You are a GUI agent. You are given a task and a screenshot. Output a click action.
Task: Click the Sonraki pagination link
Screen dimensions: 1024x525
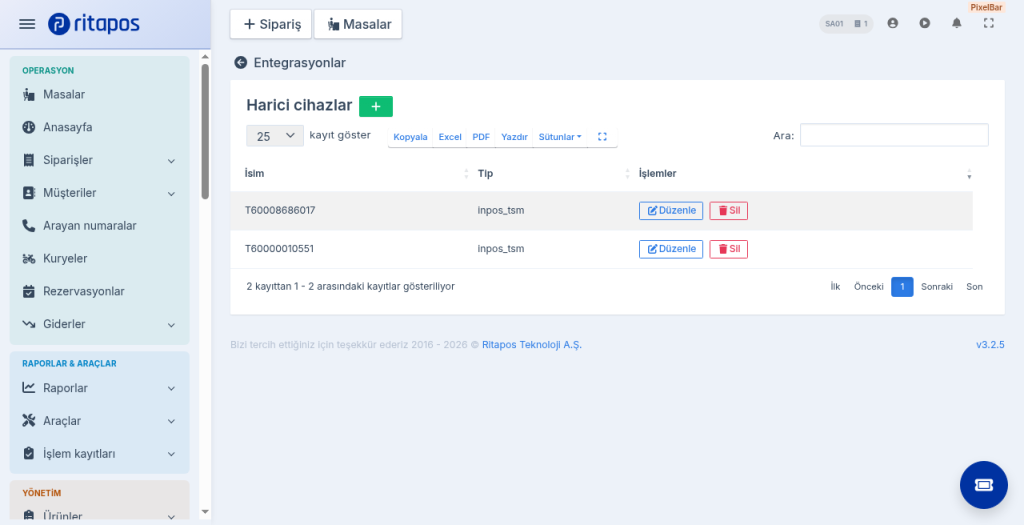[x=936, y=287]
